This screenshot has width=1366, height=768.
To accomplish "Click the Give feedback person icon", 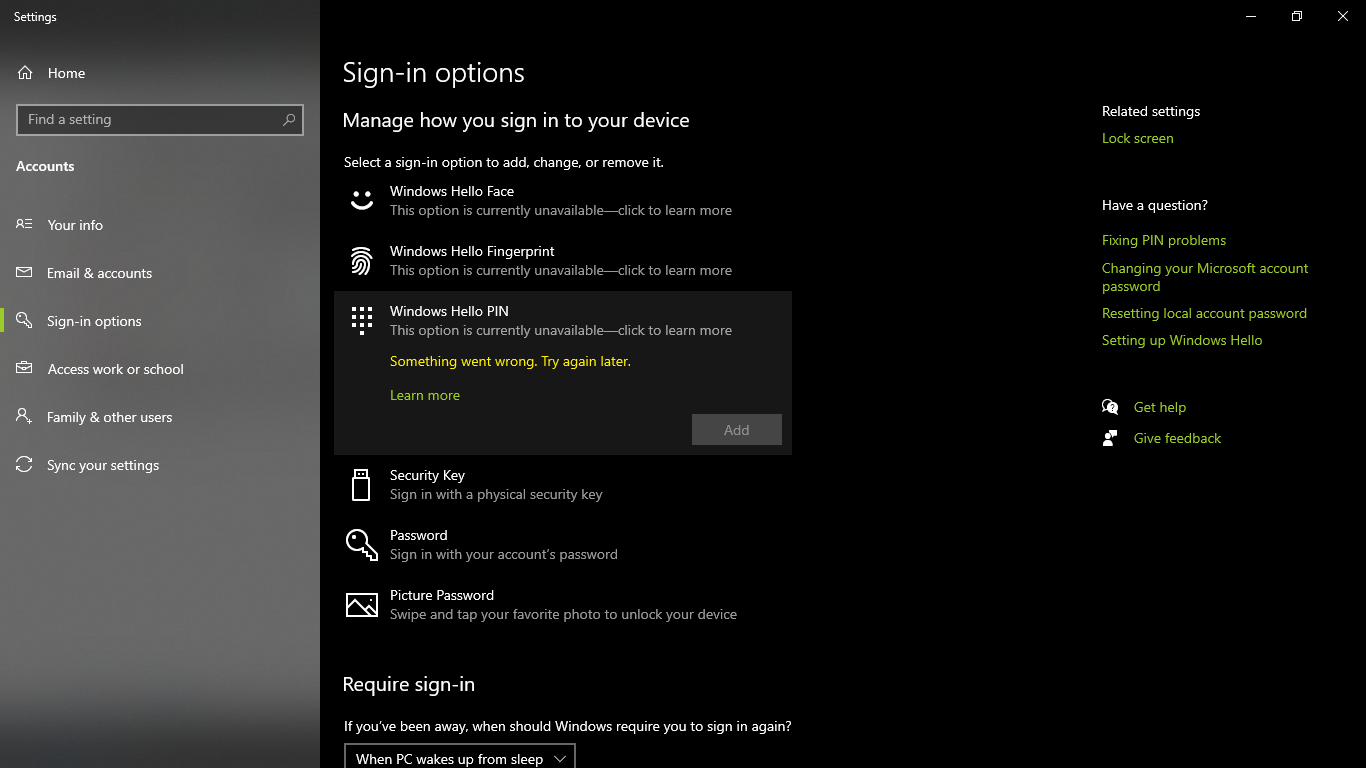I will pos(1110,438).
